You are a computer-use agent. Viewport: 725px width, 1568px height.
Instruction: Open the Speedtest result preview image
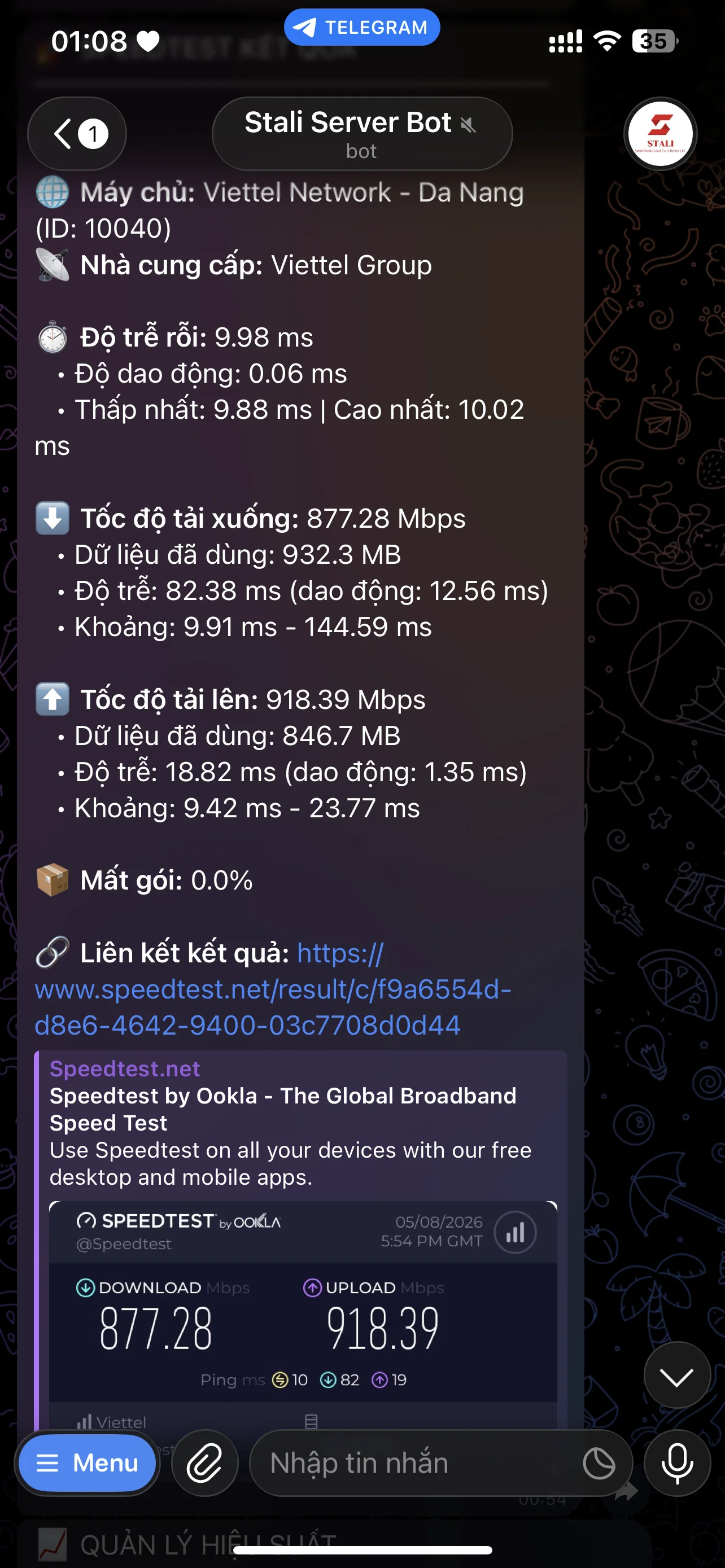pyautogui.click(x=303, y=1315)
